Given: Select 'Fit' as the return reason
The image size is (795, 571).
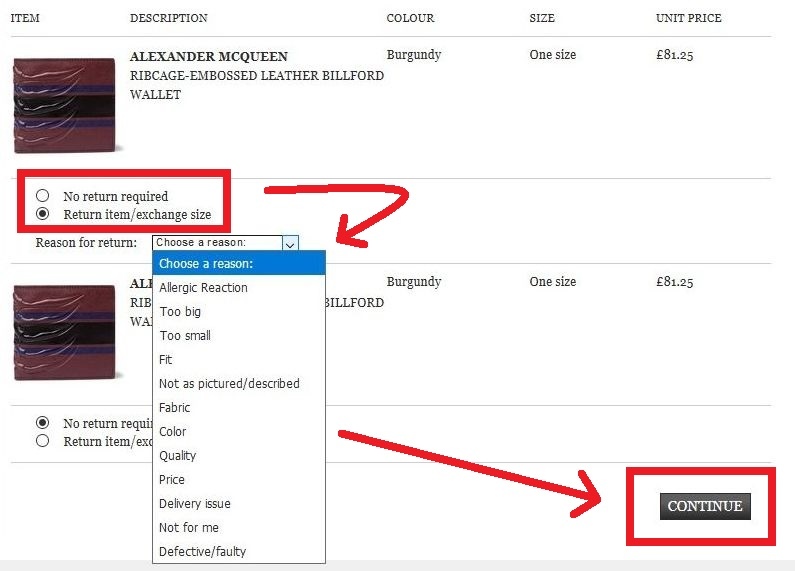Looking at the screenshot, I should point(239,360).
